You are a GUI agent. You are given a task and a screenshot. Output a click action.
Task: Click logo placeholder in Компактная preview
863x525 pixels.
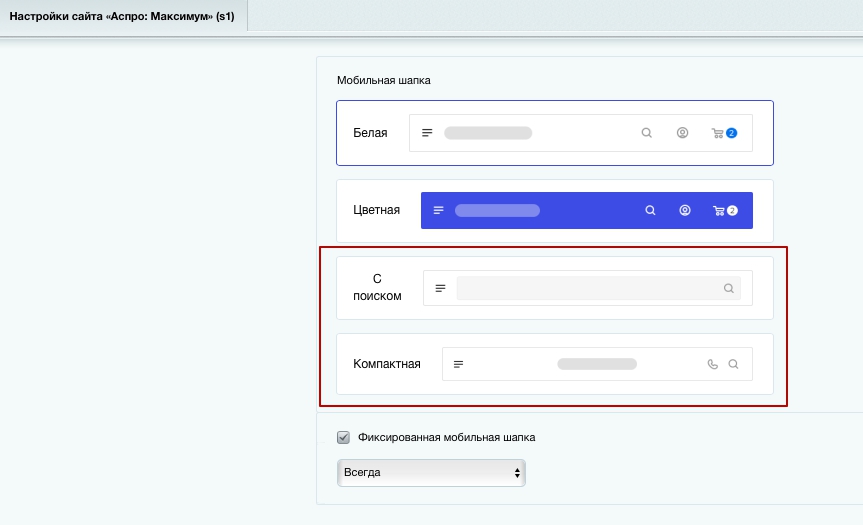pos(597,364)
